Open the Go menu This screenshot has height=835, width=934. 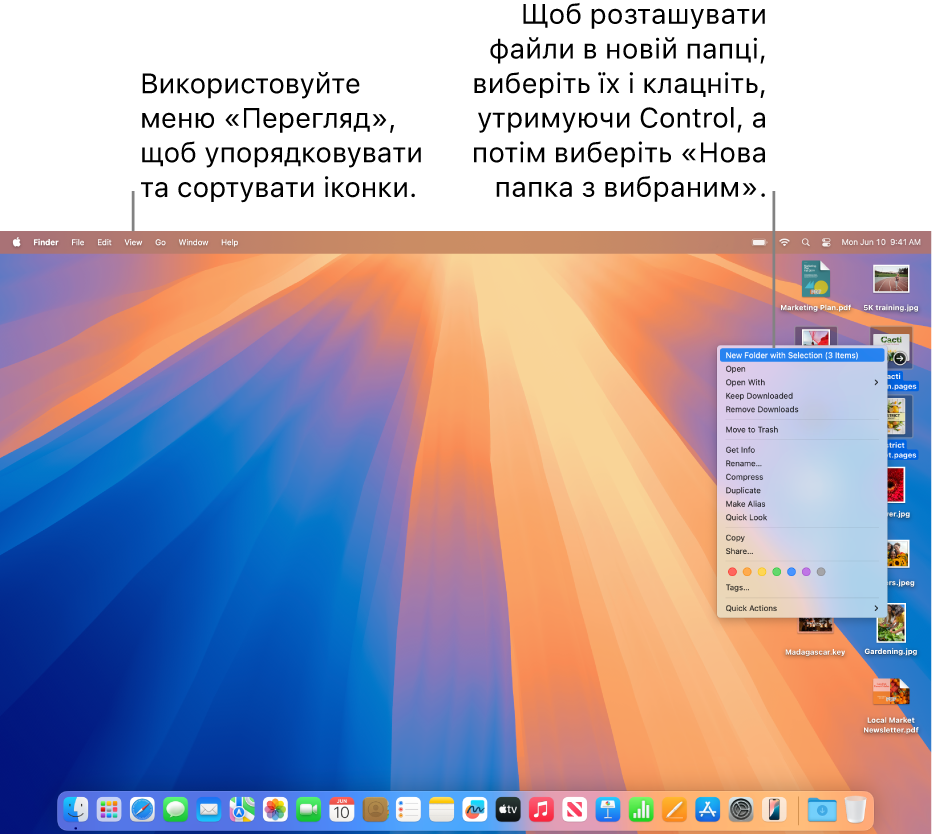click(x=160, y=242)
